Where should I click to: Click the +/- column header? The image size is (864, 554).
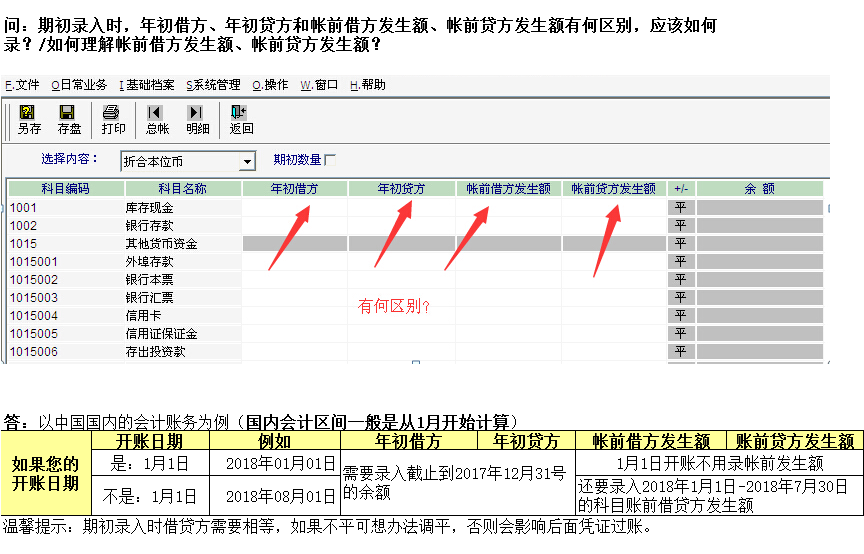click(x=681, y=189)
